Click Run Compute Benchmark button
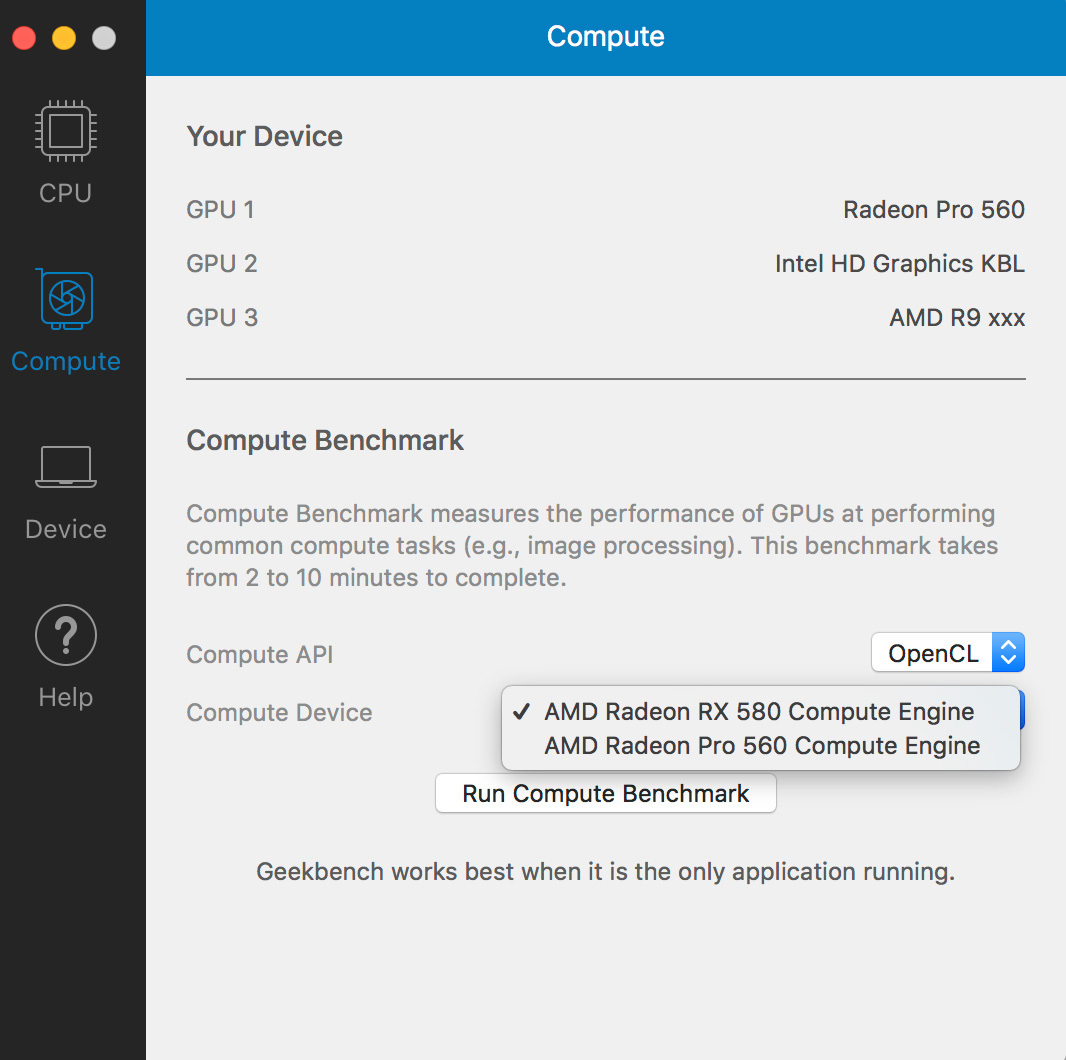The image size is (1066, 1060). click(605, 793)
